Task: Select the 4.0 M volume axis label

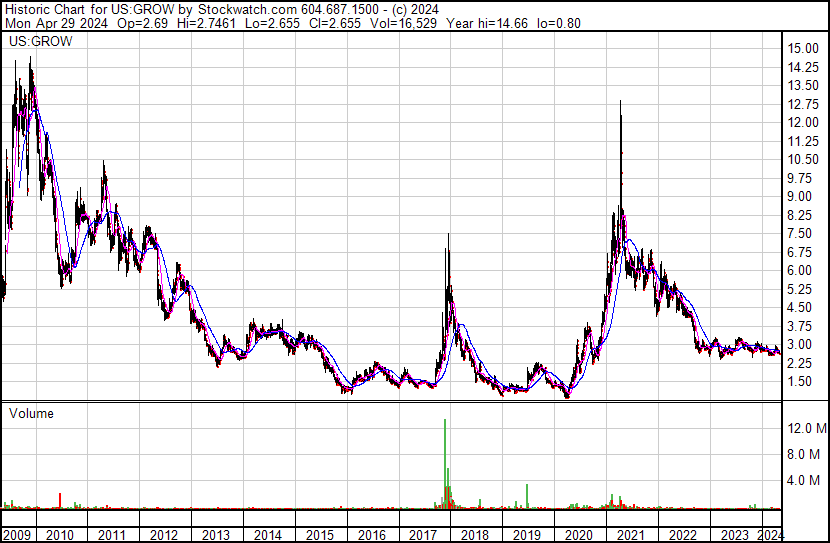Action: pyautogui.click(x=803, y=480)
